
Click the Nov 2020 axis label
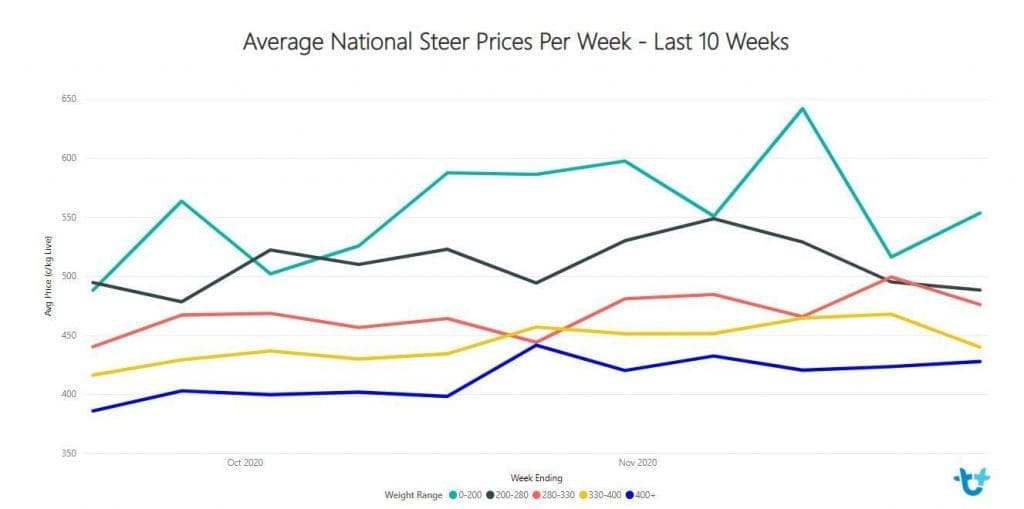point(639,463)
